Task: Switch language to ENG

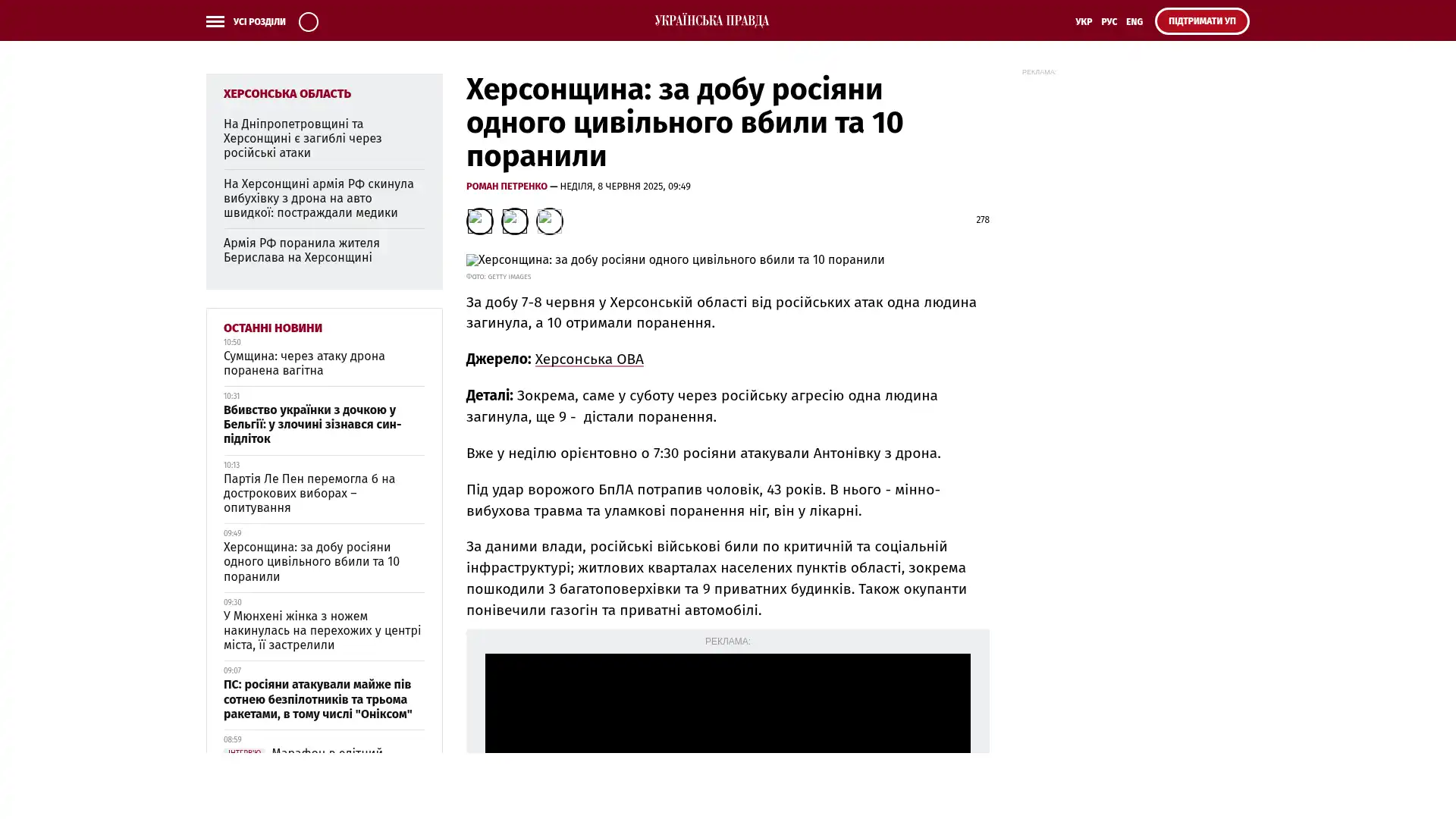Action: point(1134,21)
